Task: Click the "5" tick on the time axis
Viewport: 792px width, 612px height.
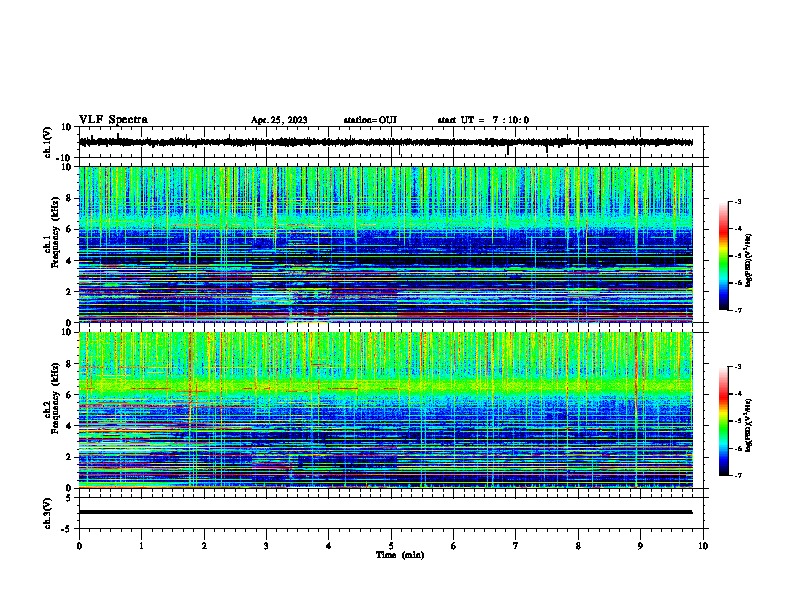Action: [x=391, y=546]
